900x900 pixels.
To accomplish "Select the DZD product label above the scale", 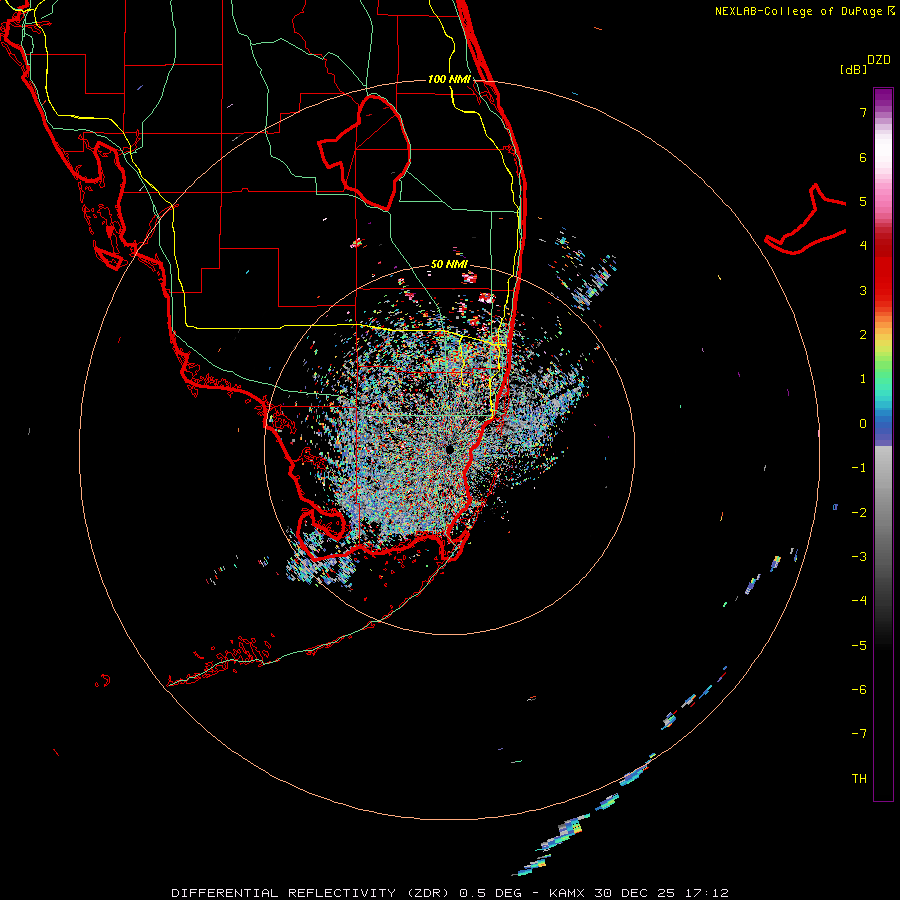I will tap(879, 60).
